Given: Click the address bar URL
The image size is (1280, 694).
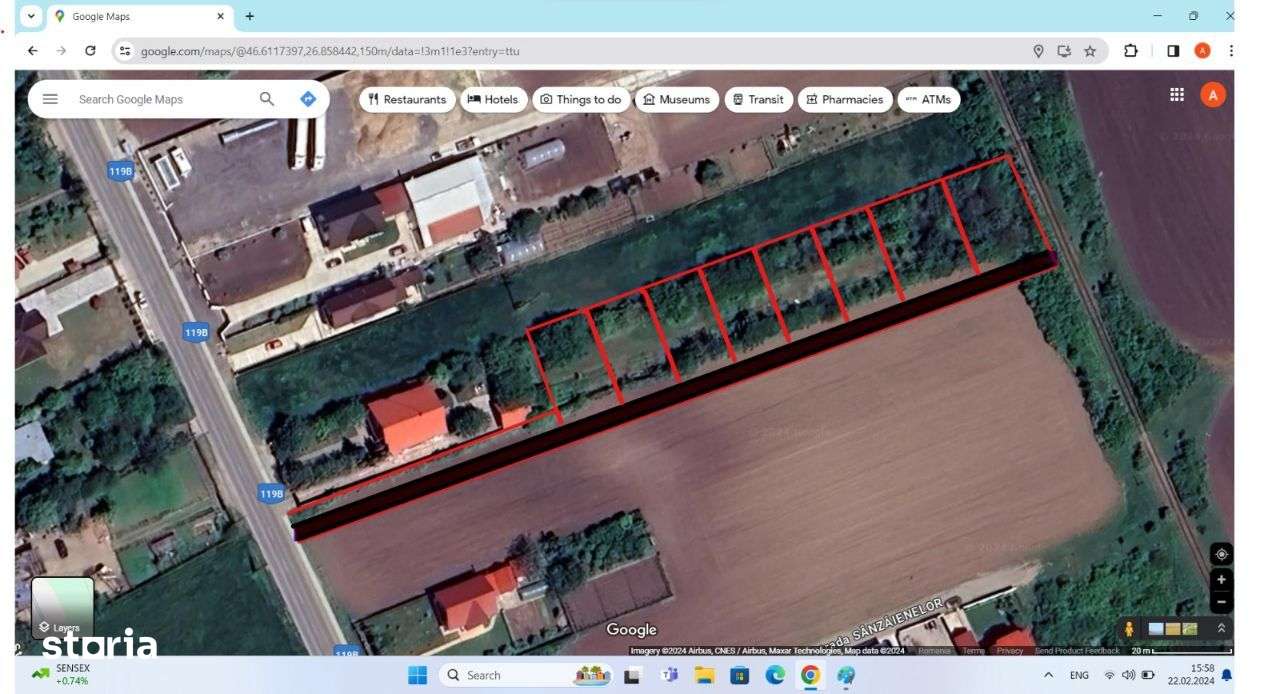Looking at the screenshot, I should pos(330,51).
